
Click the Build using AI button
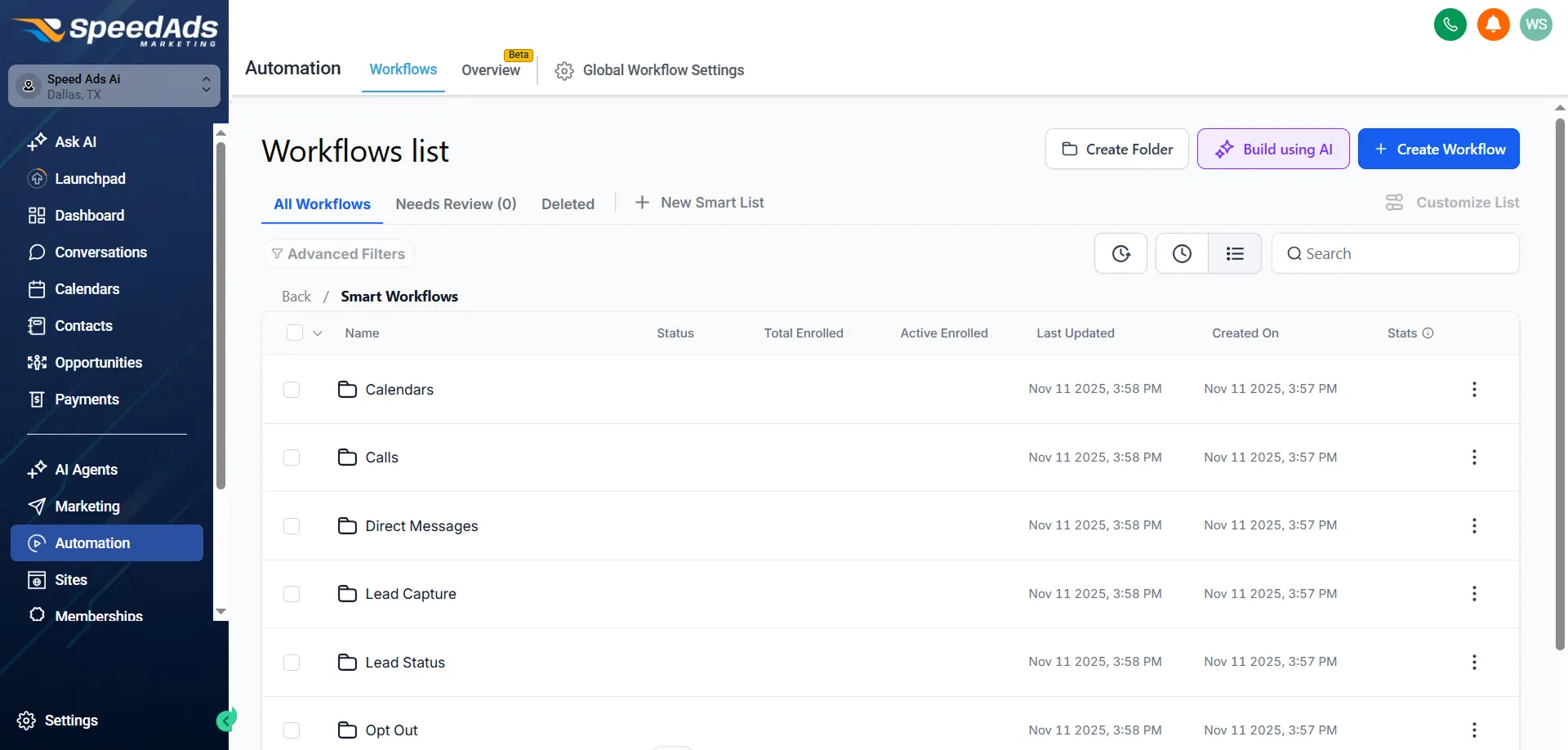(1273, 149)
